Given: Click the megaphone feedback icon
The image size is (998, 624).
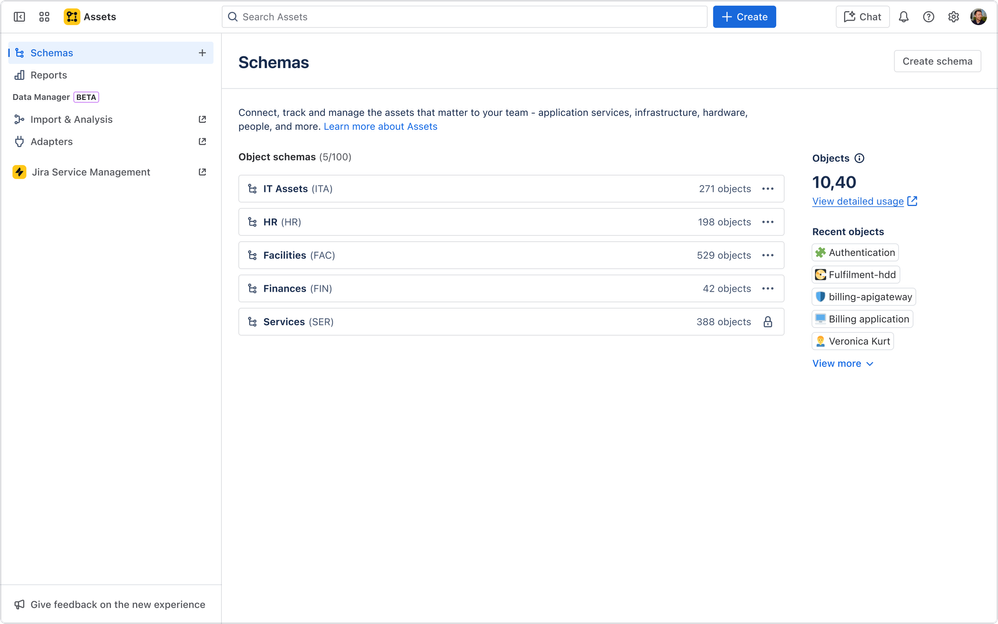Looking at the screenshot, I should click(19, 604).
